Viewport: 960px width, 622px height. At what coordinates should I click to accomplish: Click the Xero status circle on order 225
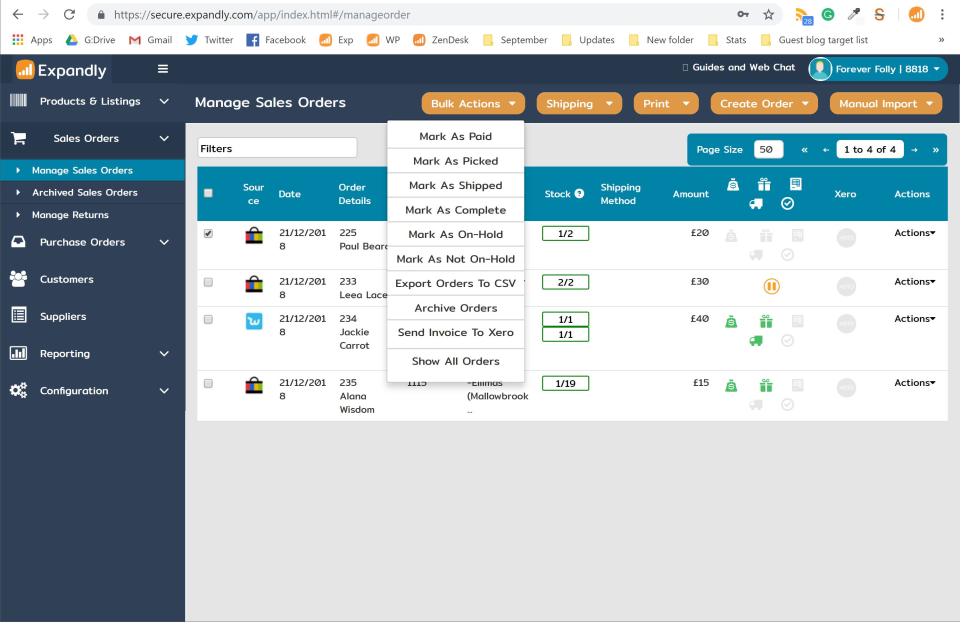click(845, 238)
